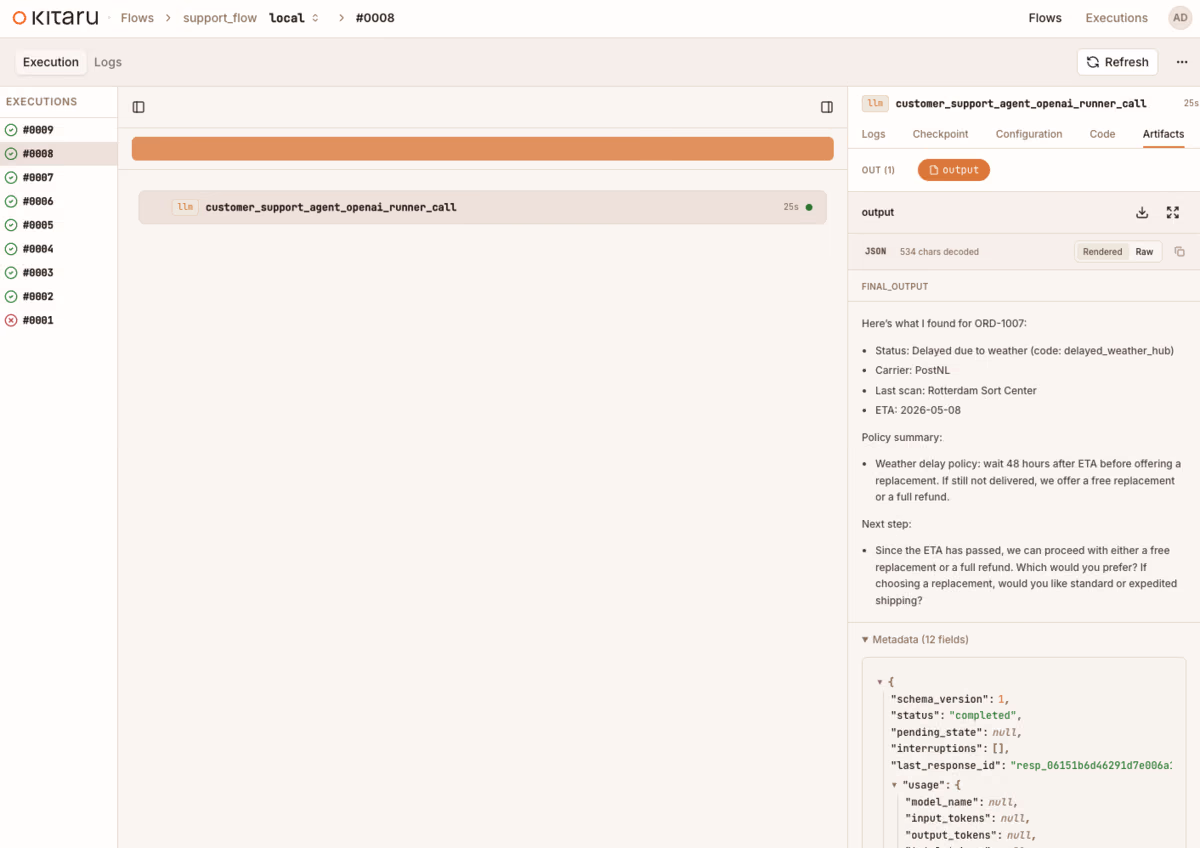Click the 'ETA: 2026-05-08' line
Screen dimensions: 1200x848
pyautogui.click(x=918, y=410)
